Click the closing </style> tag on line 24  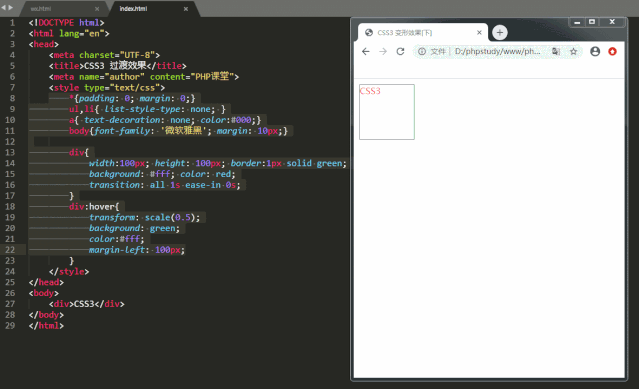(x=69, y=272)
